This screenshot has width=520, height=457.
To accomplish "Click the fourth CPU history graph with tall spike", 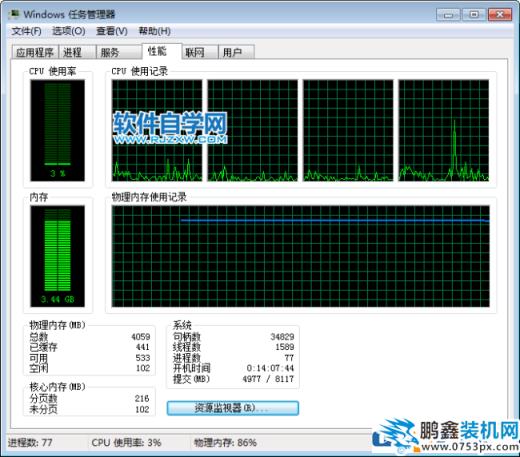I will coord(444,130).
